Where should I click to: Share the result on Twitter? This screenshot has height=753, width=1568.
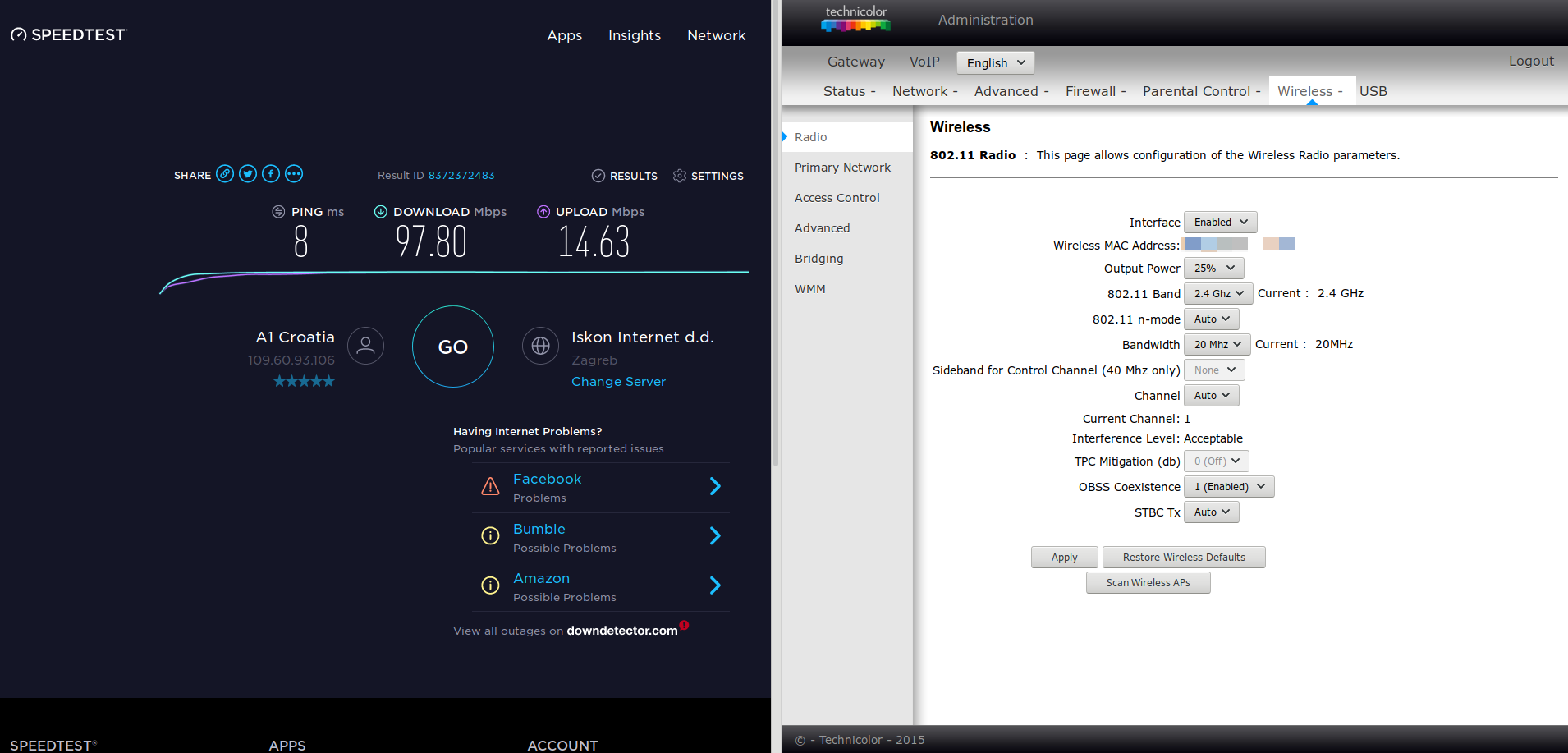click(x=248, y=174)
